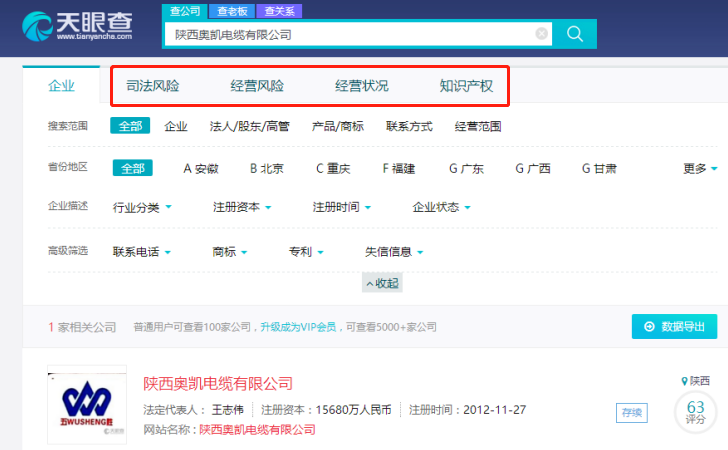The width and height of the screenshot is (728, 450).
Task: Open the 经营状况 tab
Action: [x=362, y=86]
